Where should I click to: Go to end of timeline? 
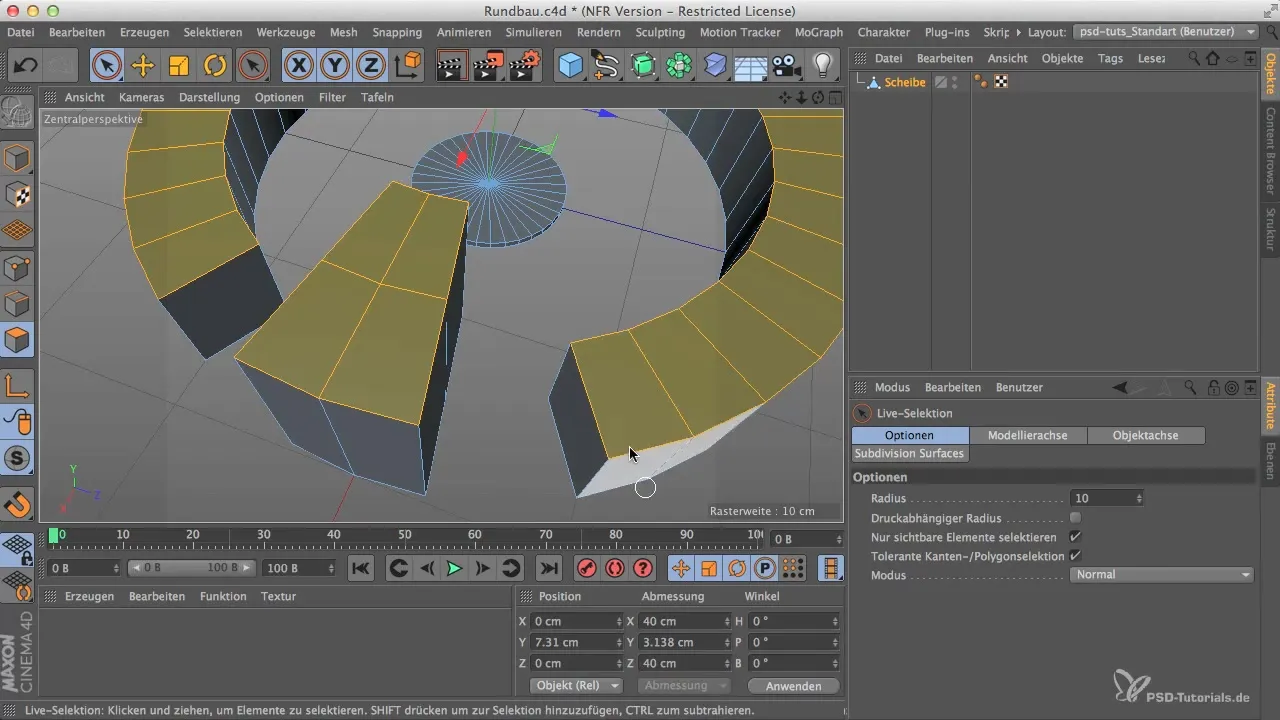click(548, 568)
